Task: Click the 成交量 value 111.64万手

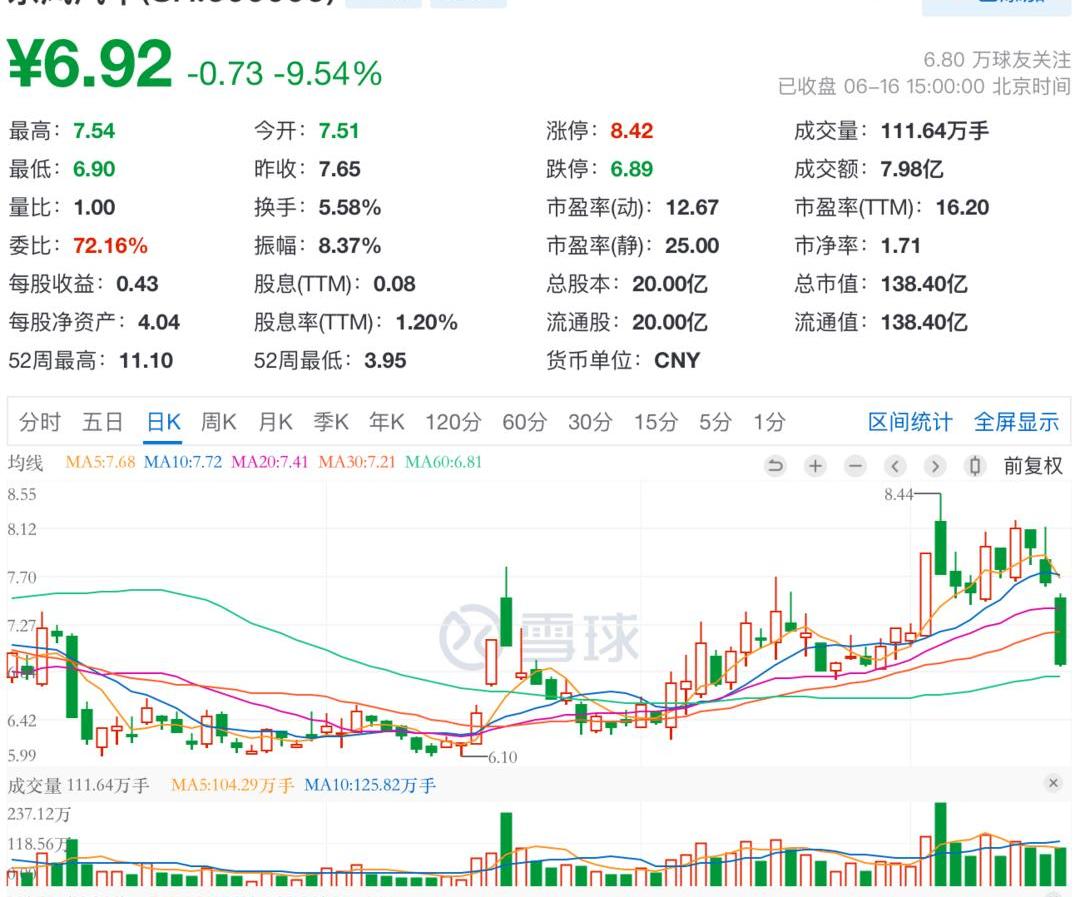Action: 935,131
